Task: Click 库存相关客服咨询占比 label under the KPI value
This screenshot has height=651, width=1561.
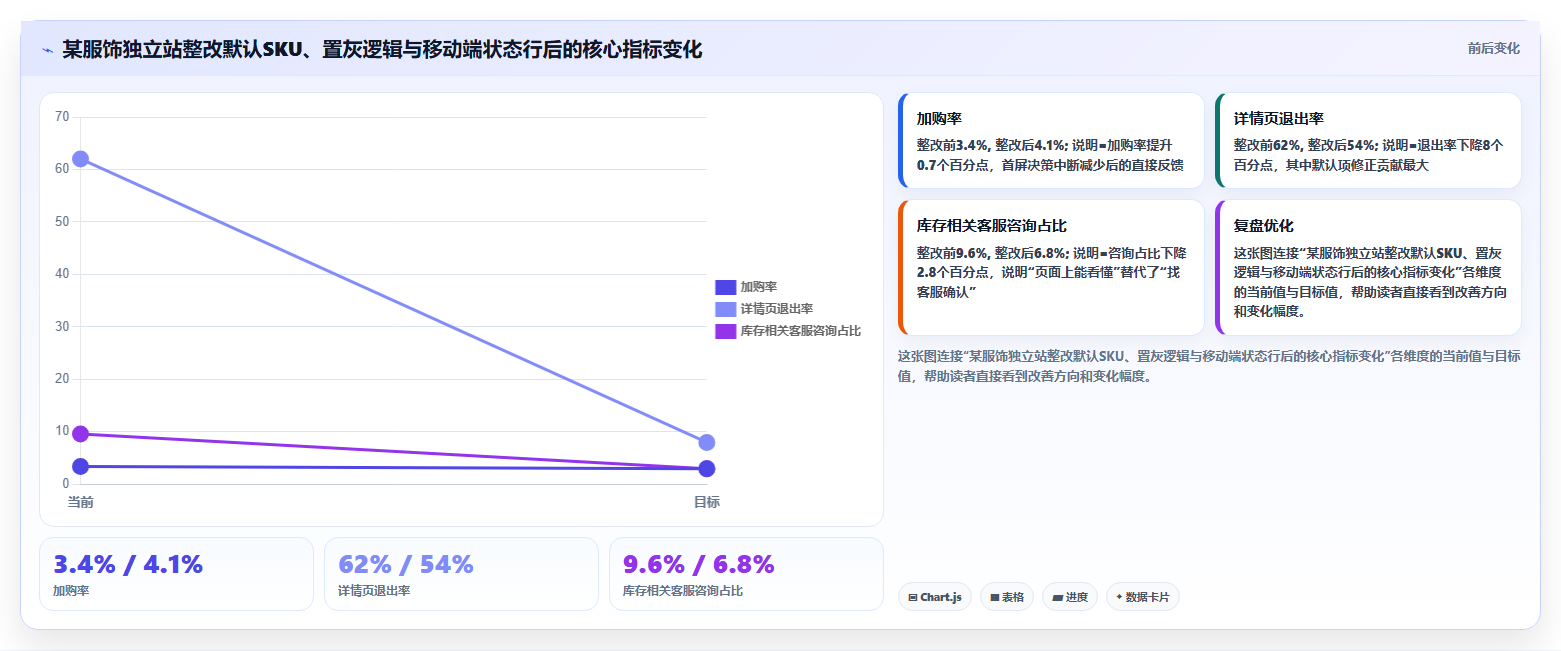Action: click(x=682, y=591)
